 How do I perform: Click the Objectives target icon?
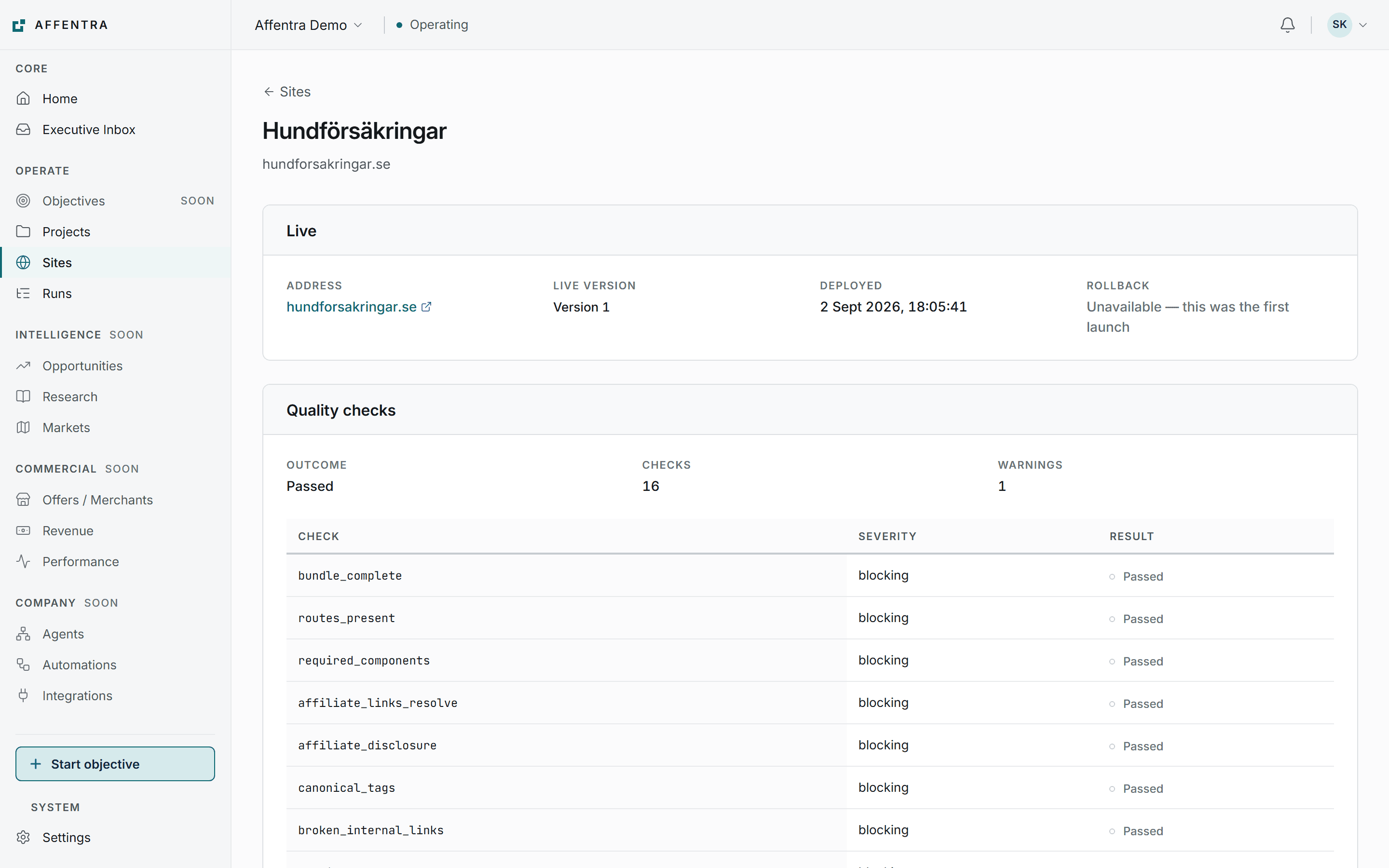pyautogui.click(x=23, y=200)
